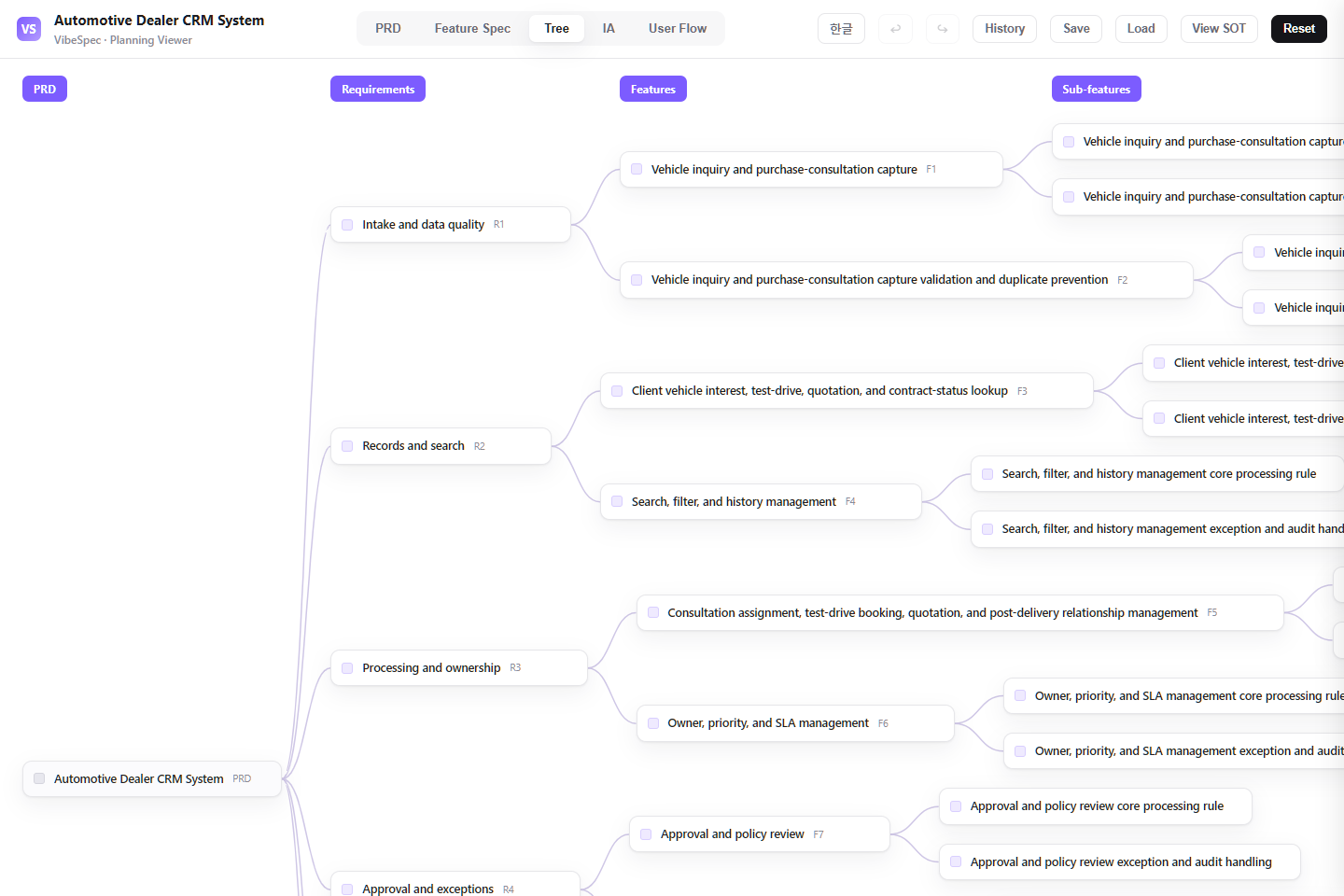
Task: Check Owner, priority core processing rule checkbox
Action: [x=1020, y=696]
